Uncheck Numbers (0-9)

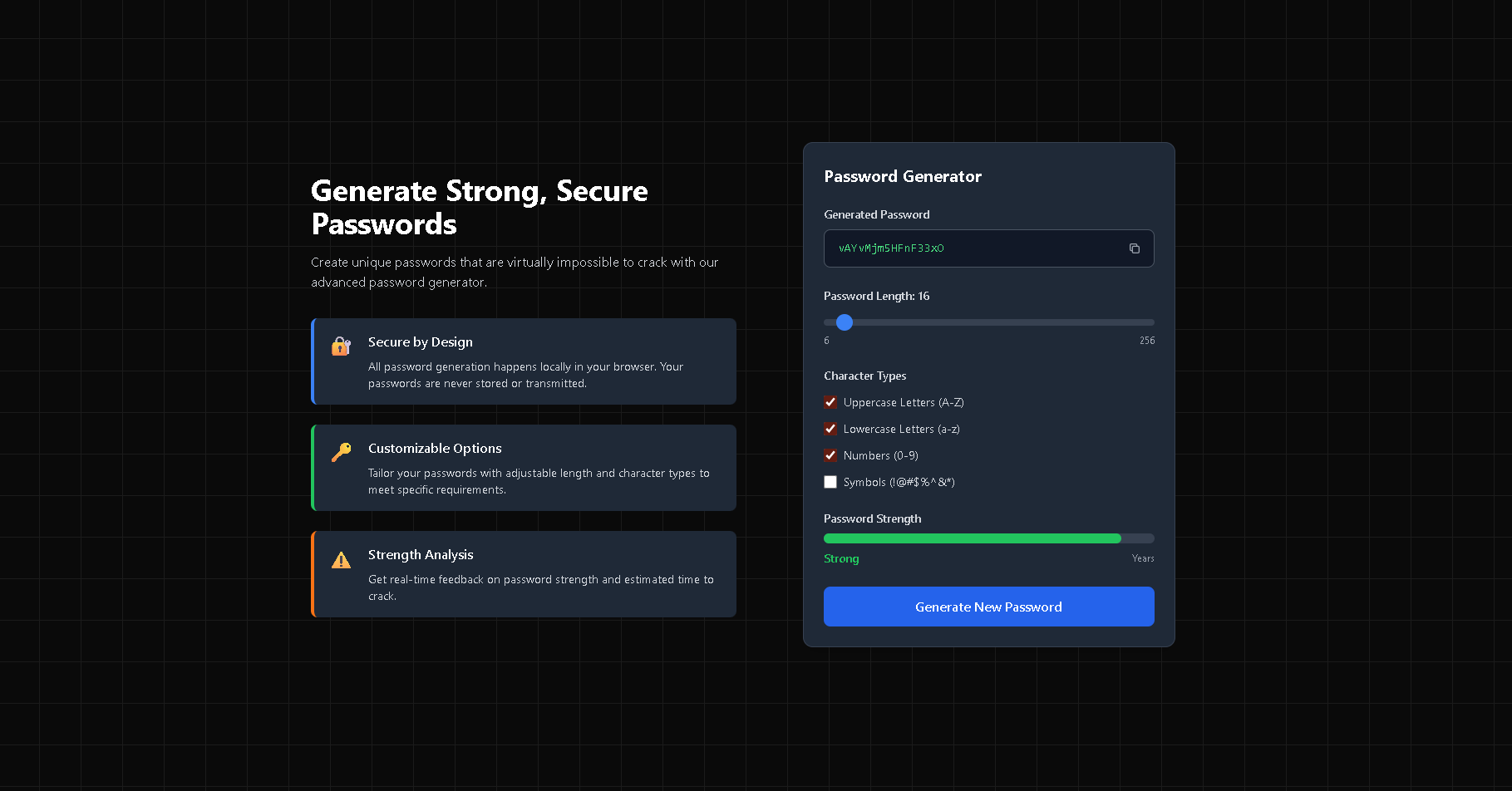click(x=830, y=455)
